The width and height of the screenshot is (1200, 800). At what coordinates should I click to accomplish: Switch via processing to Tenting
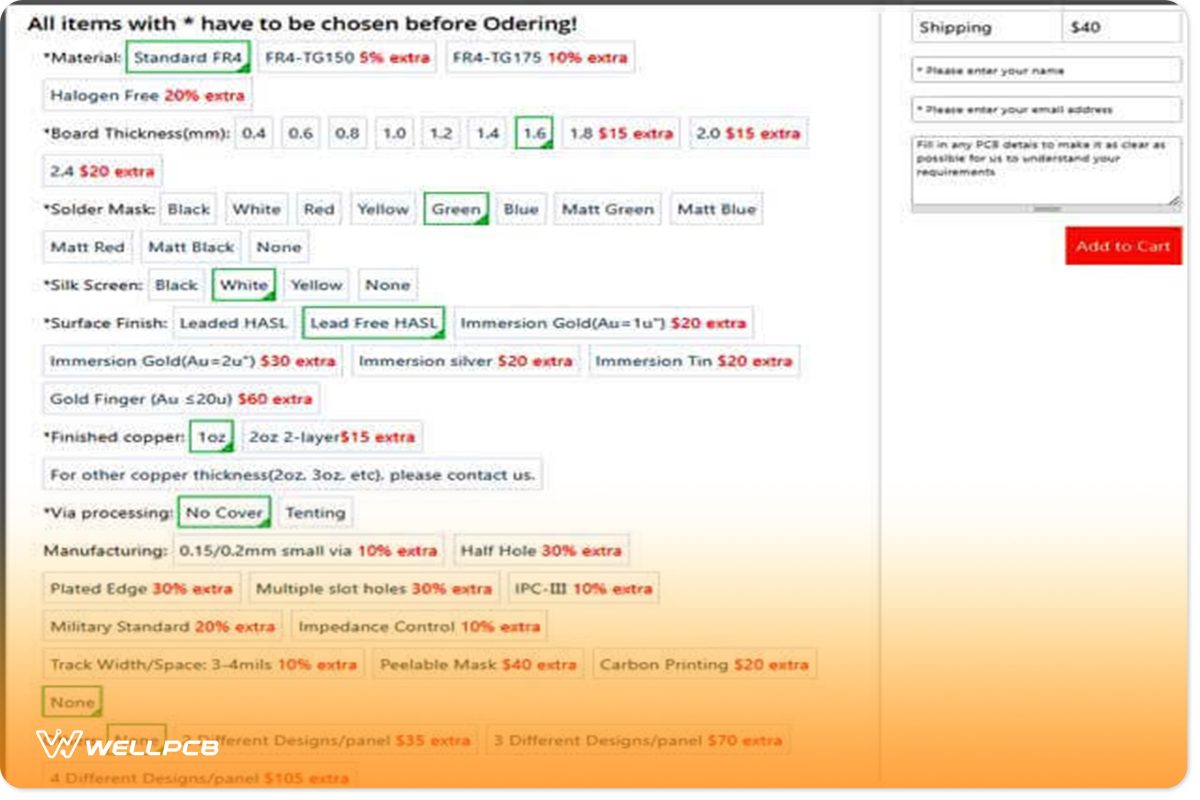click(316, 512)
